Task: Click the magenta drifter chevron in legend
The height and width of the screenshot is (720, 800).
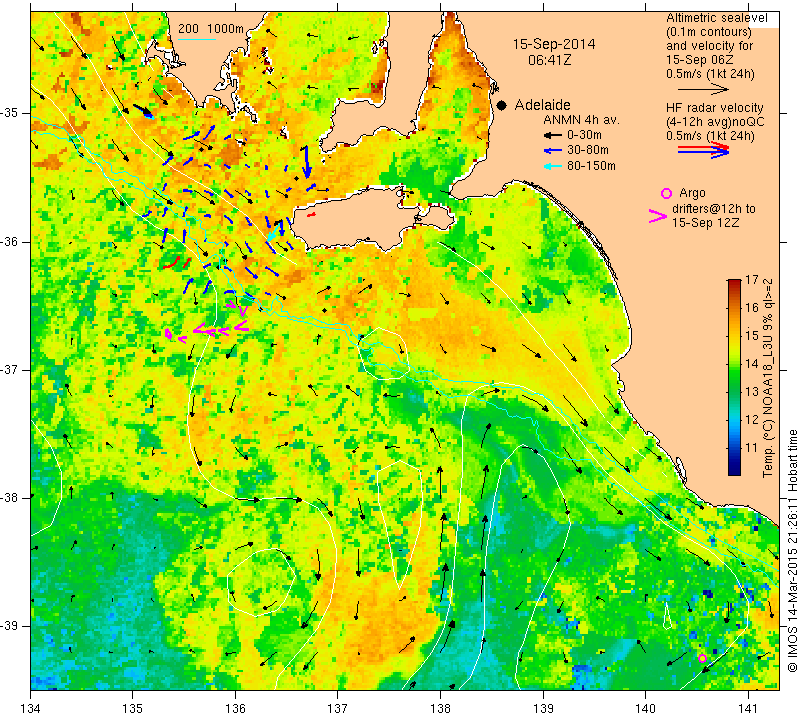Action: tap(658, 216)
